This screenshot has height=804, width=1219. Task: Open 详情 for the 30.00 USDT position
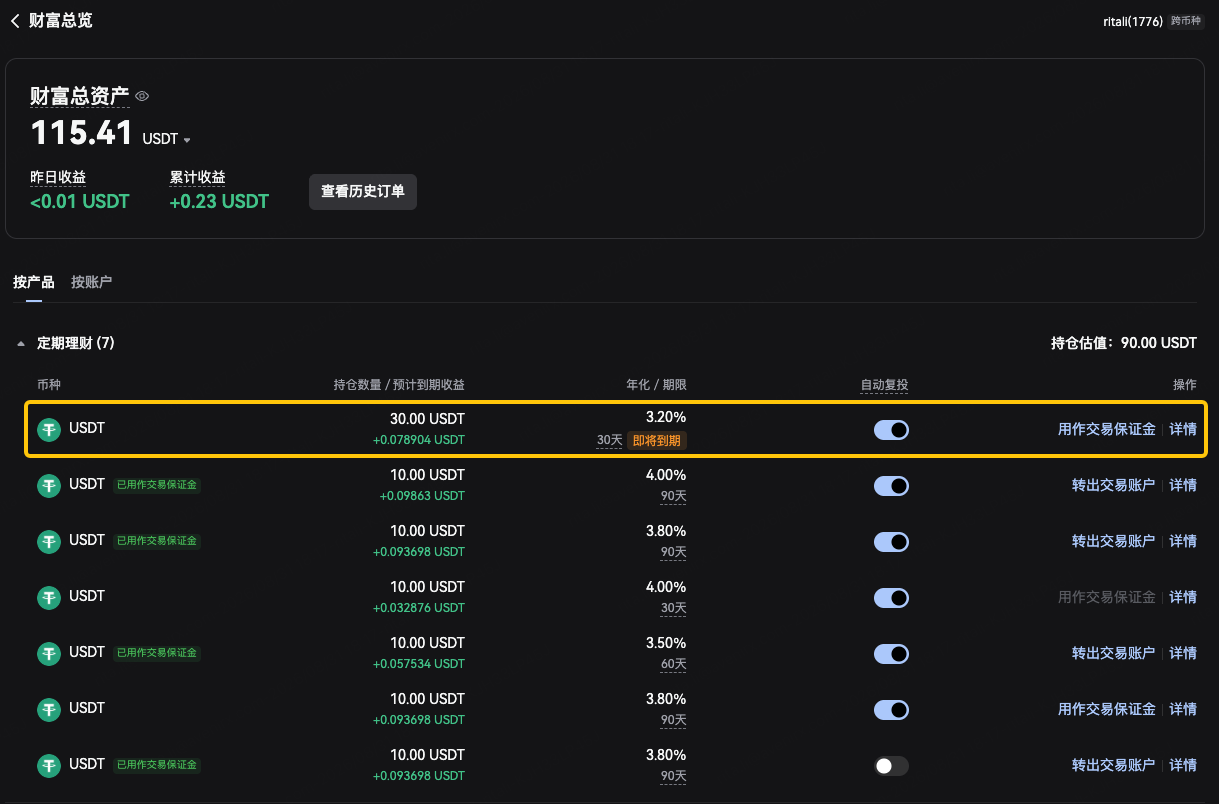(1183, 429)
